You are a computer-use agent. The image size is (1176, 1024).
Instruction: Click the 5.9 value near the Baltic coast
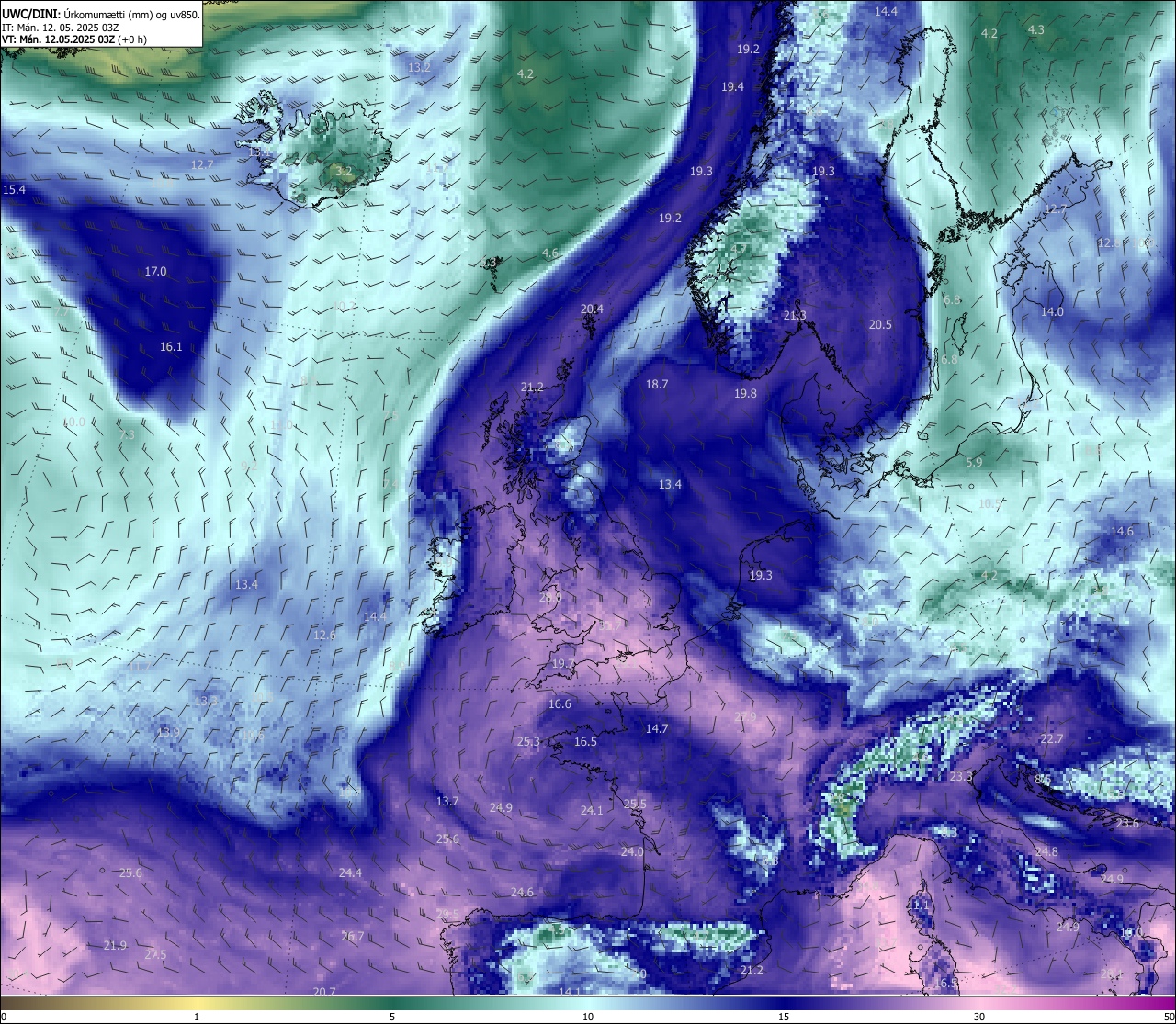pyautogui.click(x=974, y=463)
